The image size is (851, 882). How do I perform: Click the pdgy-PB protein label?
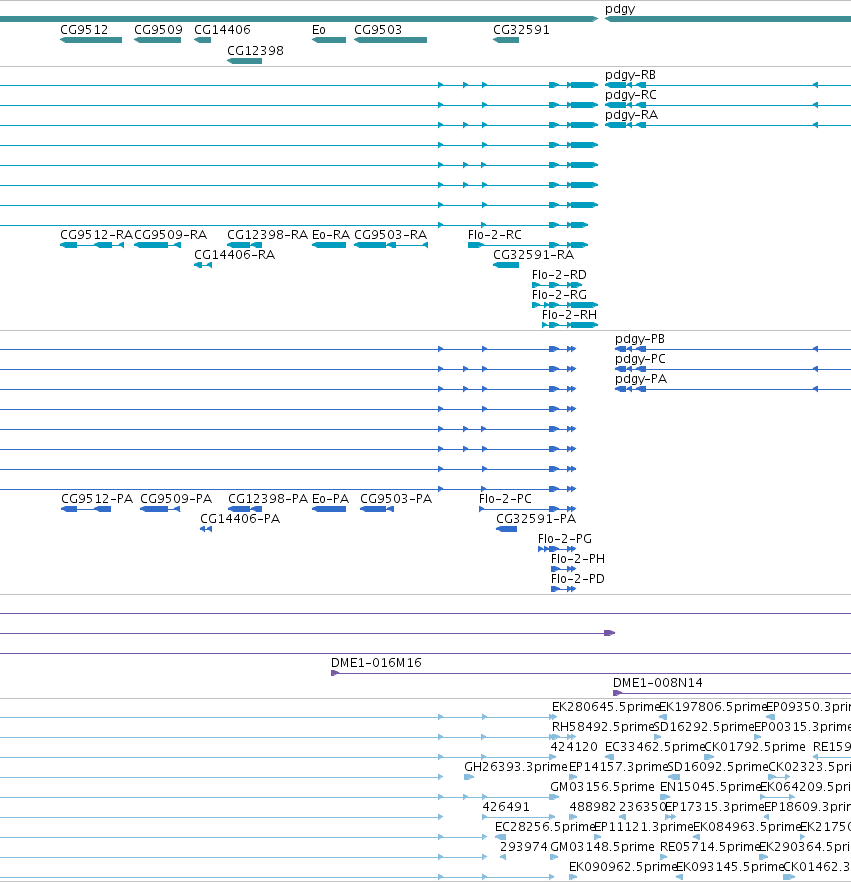coord(640,339)
